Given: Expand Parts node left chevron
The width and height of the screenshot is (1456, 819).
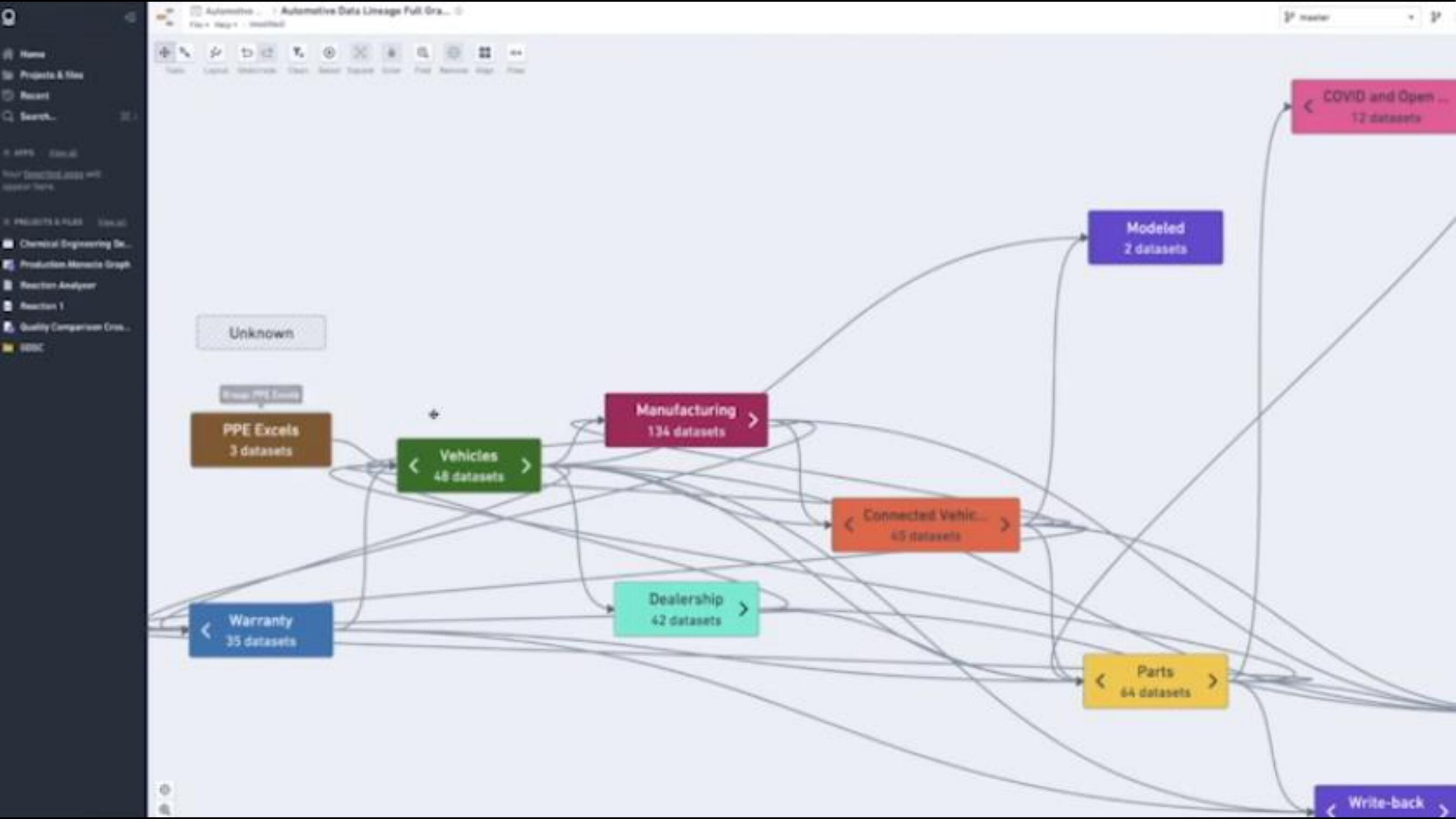Looking at the screenshot, I should coord(1100,681).
